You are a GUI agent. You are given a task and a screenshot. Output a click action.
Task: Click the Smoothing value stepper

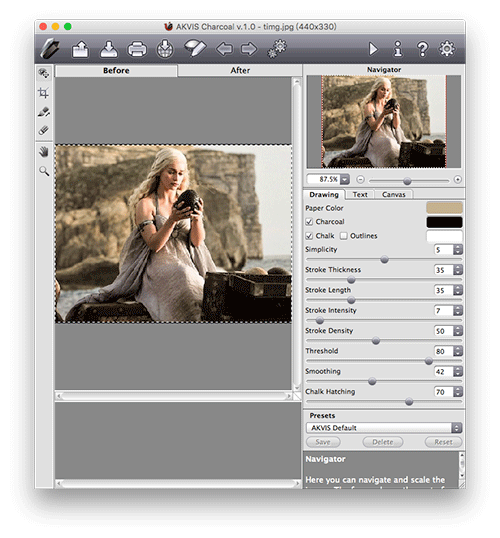point(458,372)
